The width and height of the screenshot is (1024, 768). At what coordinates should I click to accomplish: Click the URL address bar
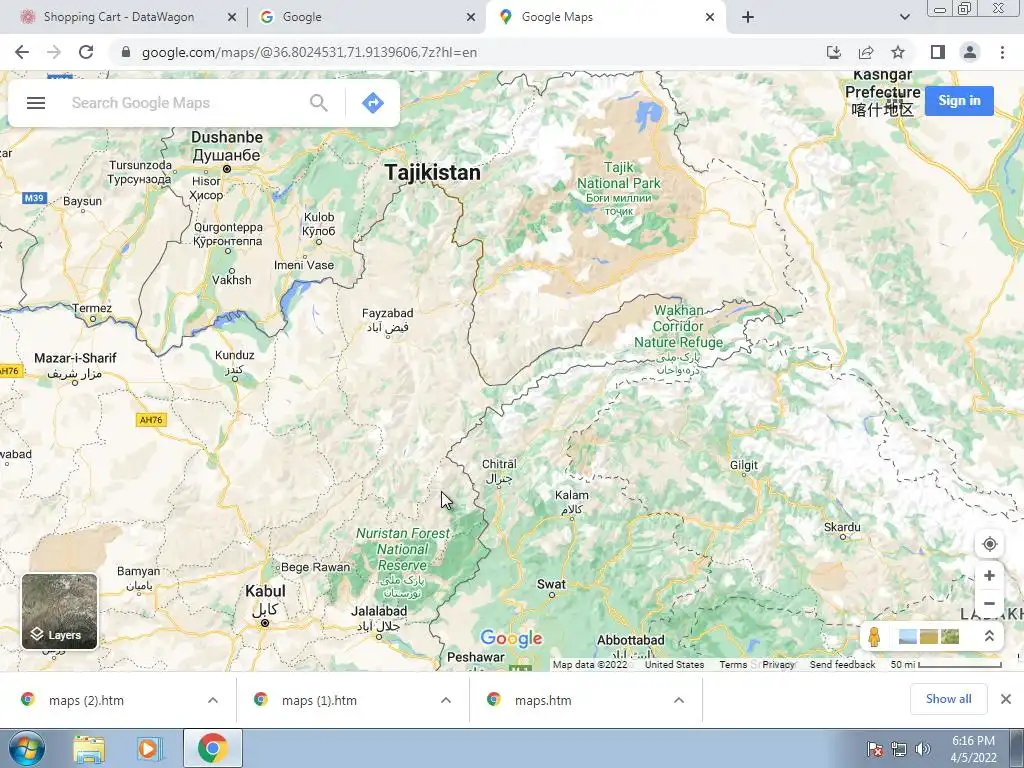[x=470, y=52]
